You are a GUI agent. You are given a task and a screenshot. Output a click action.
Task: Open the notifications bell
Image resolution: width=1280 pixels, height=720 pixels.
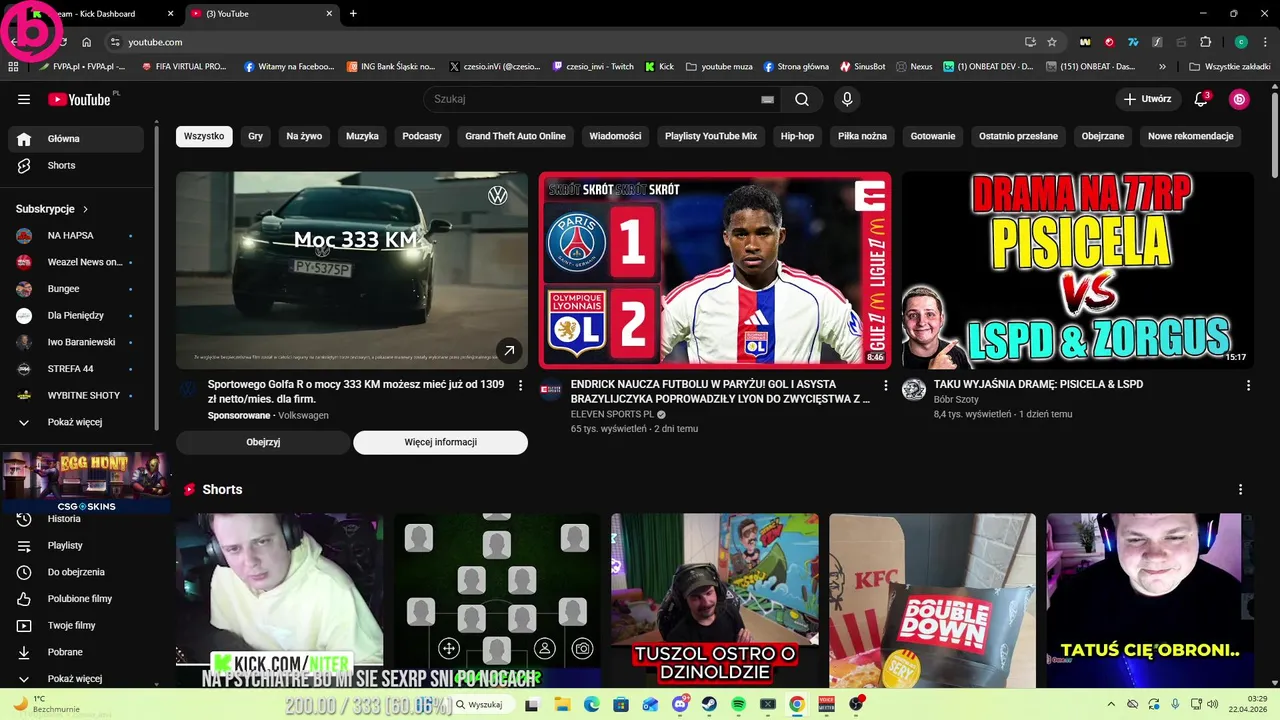pos(1202,99)
